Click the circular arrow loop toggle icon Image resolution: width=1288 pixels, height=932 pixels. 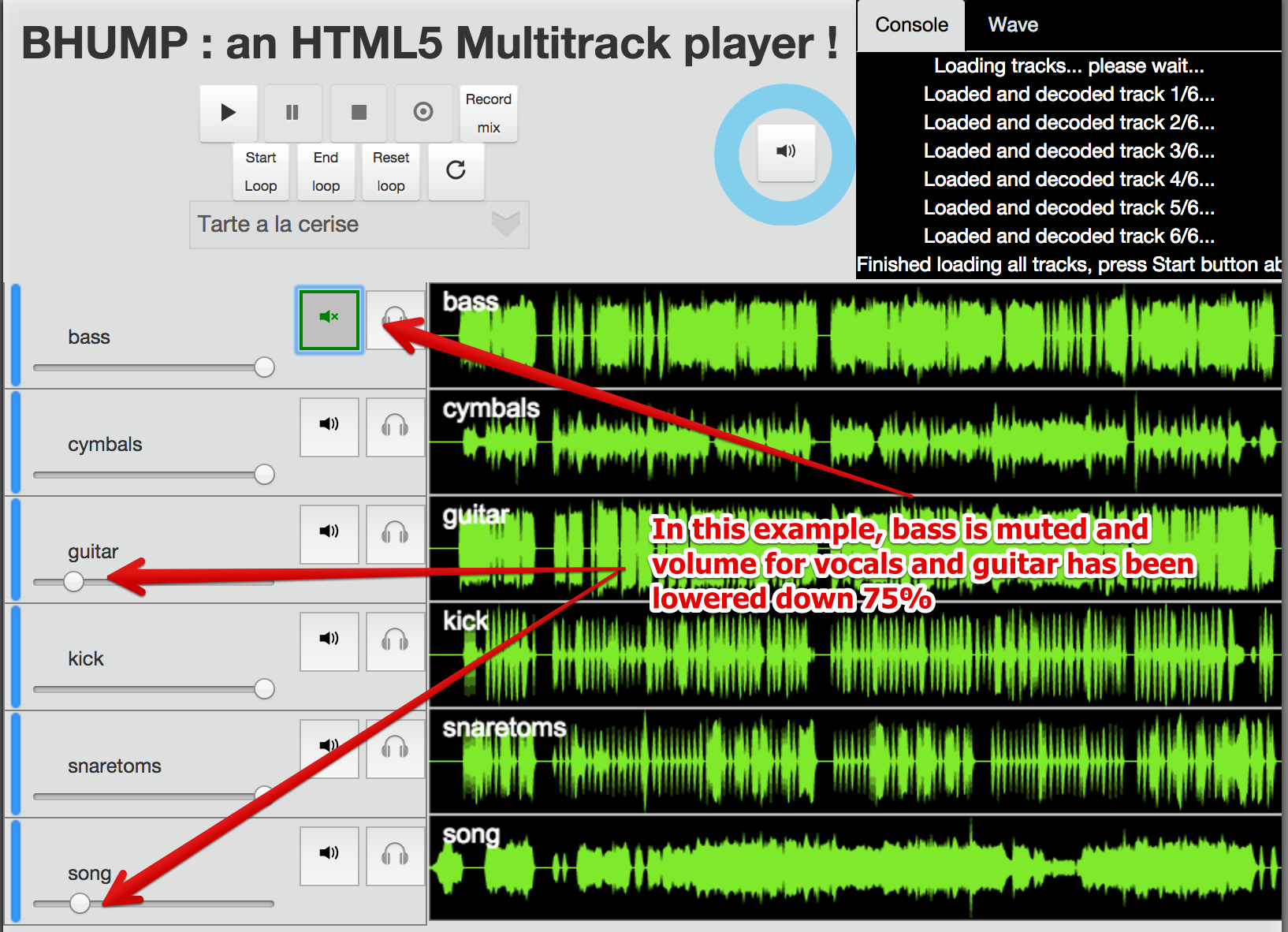(456, 170)
